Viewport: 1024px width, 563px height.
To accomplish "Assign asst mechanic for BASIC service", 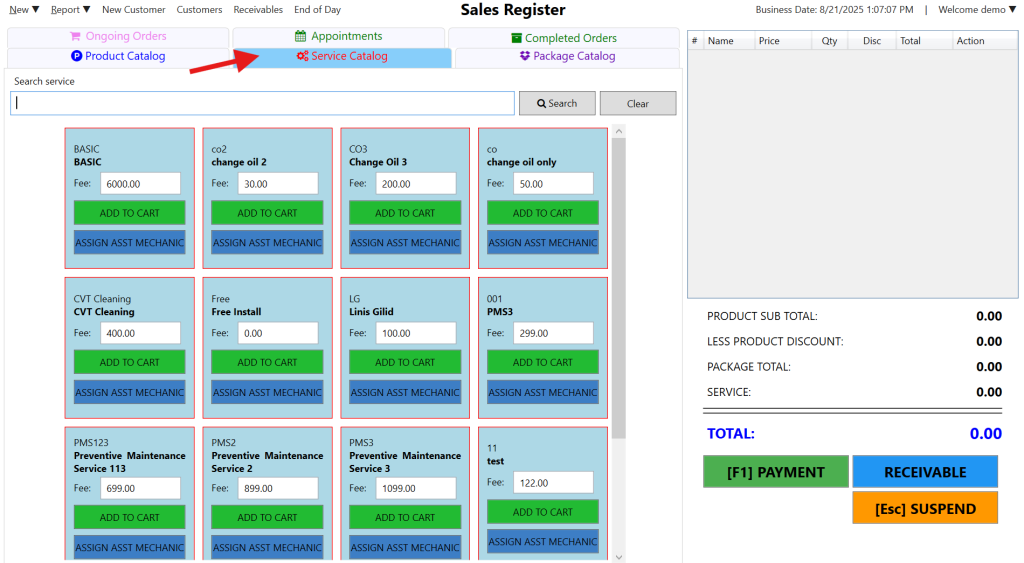I will point(129,242).
